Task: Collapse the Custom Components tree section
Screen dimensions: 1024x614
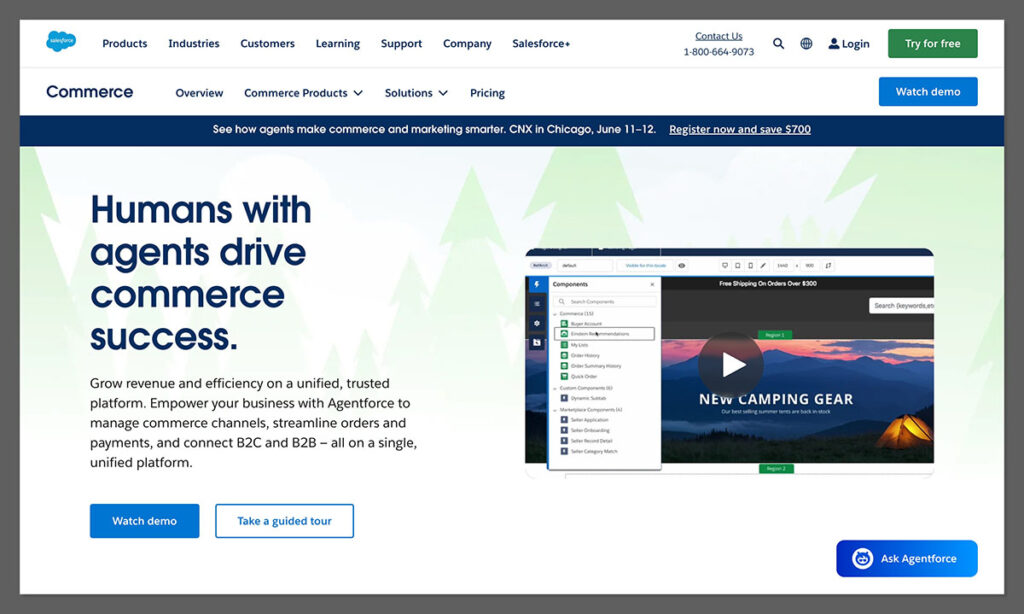Action: click(x=555, y=388)
